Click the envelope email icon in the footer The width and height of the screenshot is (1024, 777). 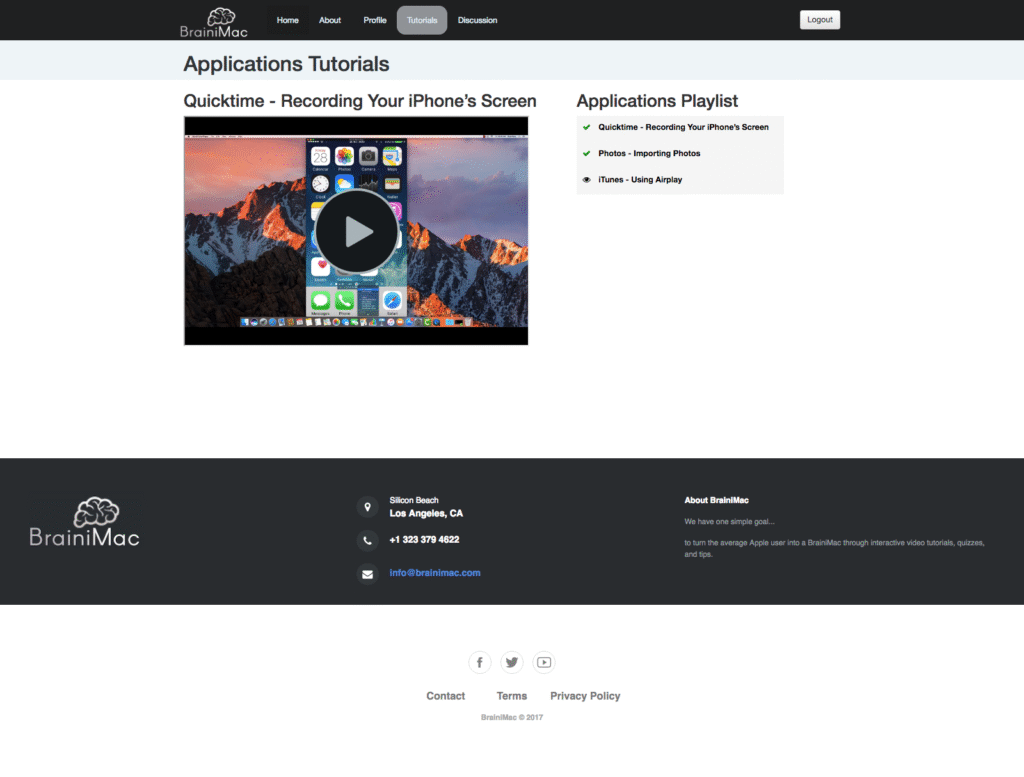pos(367,574)
